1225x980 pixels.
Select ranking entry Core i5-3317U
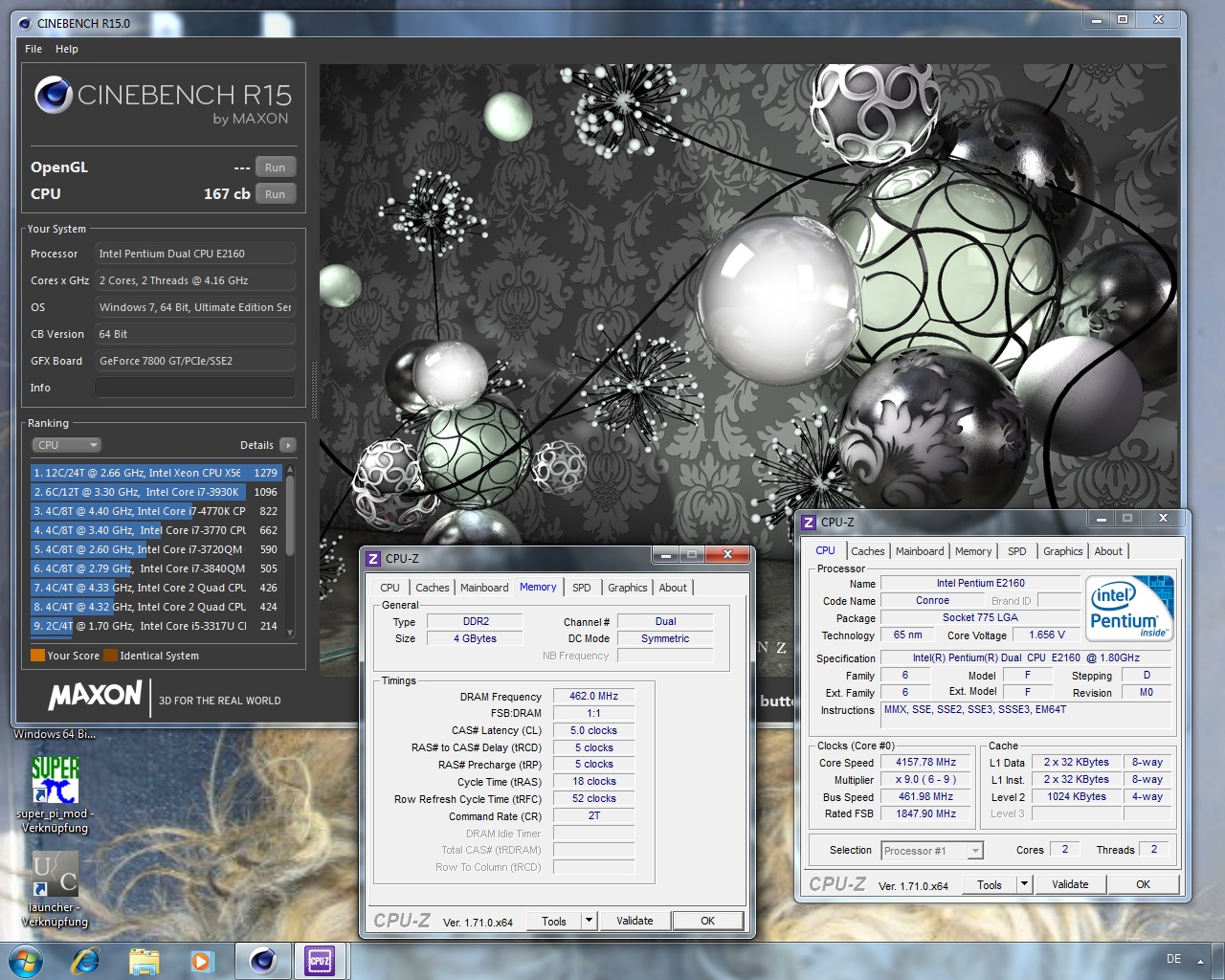[x=155, y=626]
